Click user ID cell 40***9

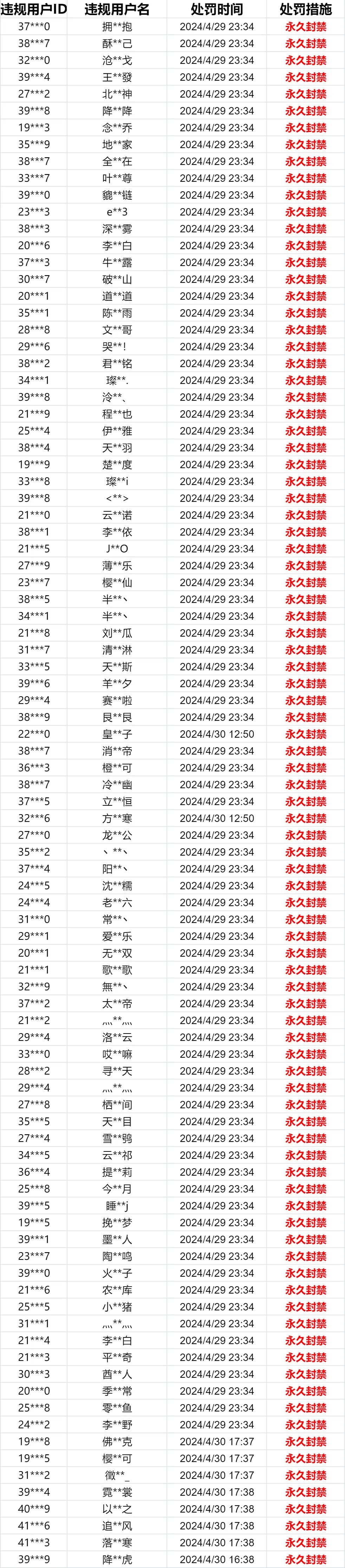click(33, 1508)
